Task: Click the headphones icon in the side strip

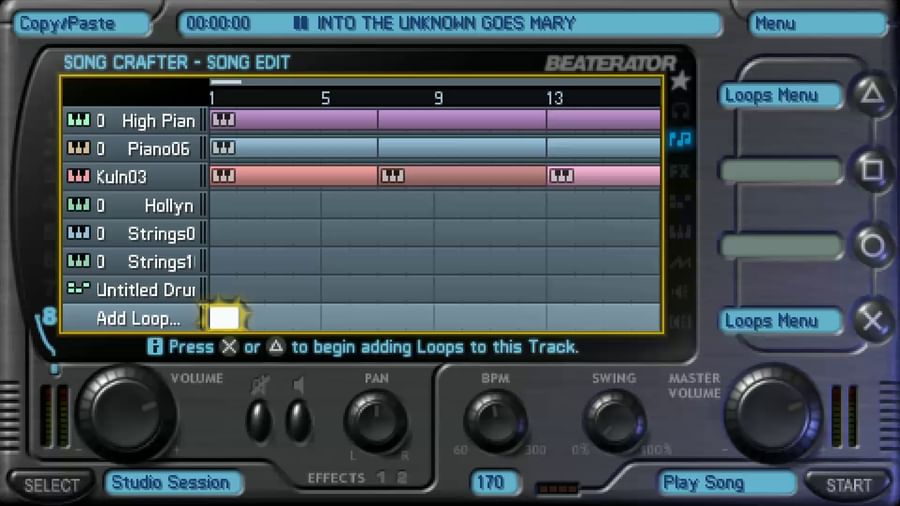Action: [680, 110]
